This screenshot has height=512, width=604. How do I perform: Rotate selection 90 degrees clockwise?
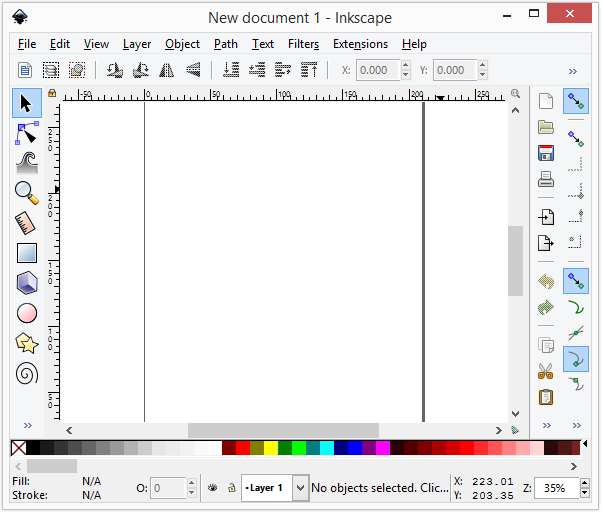pyautogui.click(x=141, y=70)
